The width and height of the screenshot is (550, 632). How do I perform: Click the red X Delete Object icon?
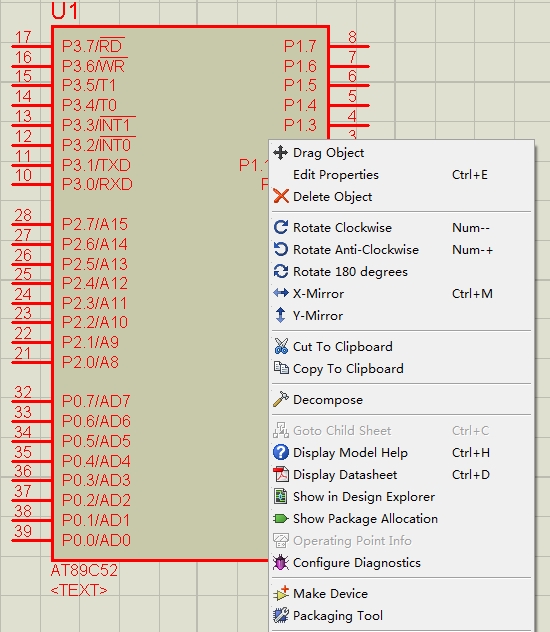(x=280, y=196)
